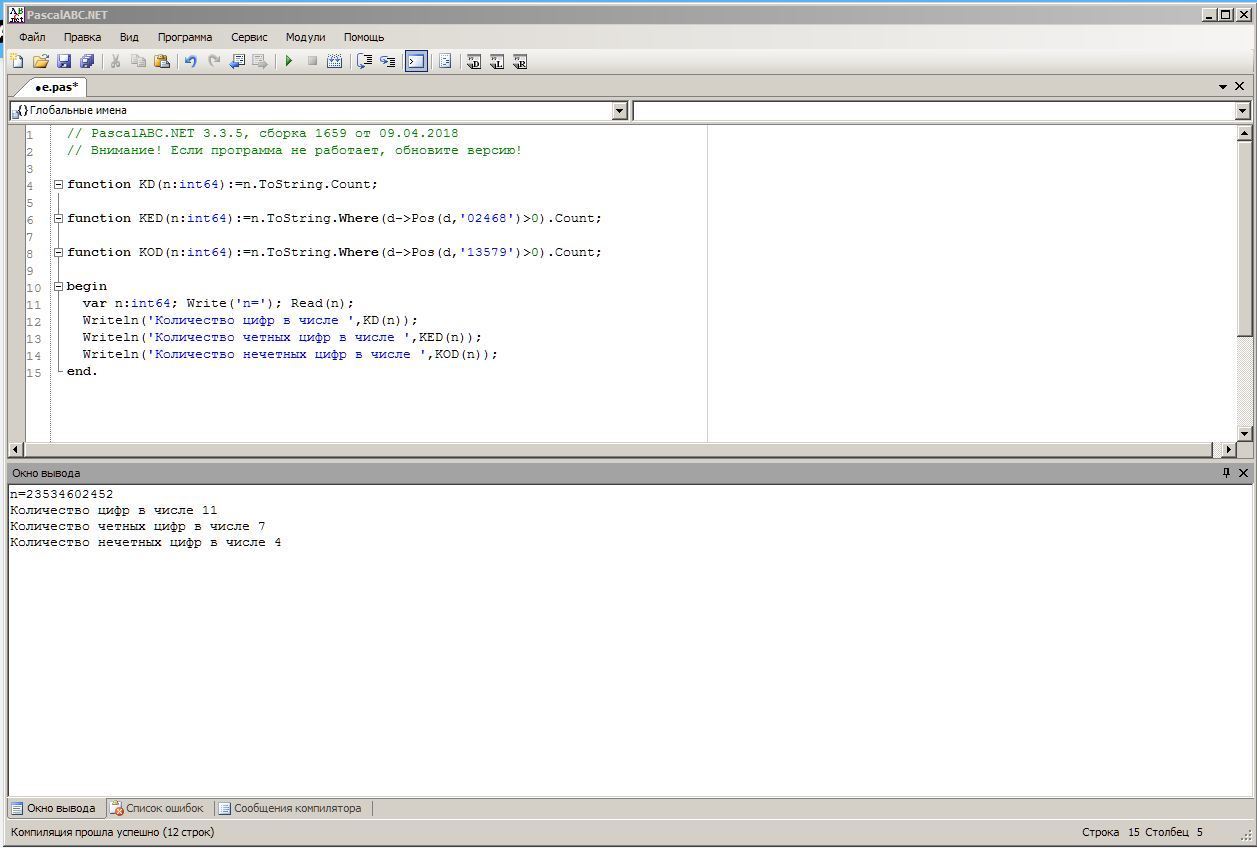The image size is (1257, 848).
Task: Open the right-side members dropdown
Action: tap(1243, 111)
